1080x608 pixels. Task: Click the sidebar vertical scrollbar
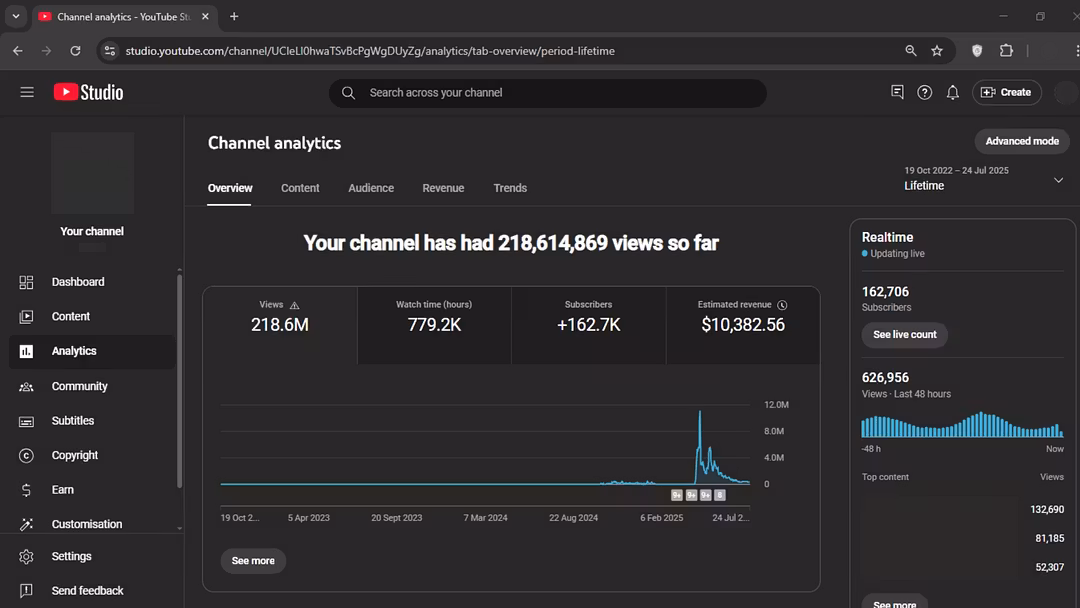pos(180,380)
